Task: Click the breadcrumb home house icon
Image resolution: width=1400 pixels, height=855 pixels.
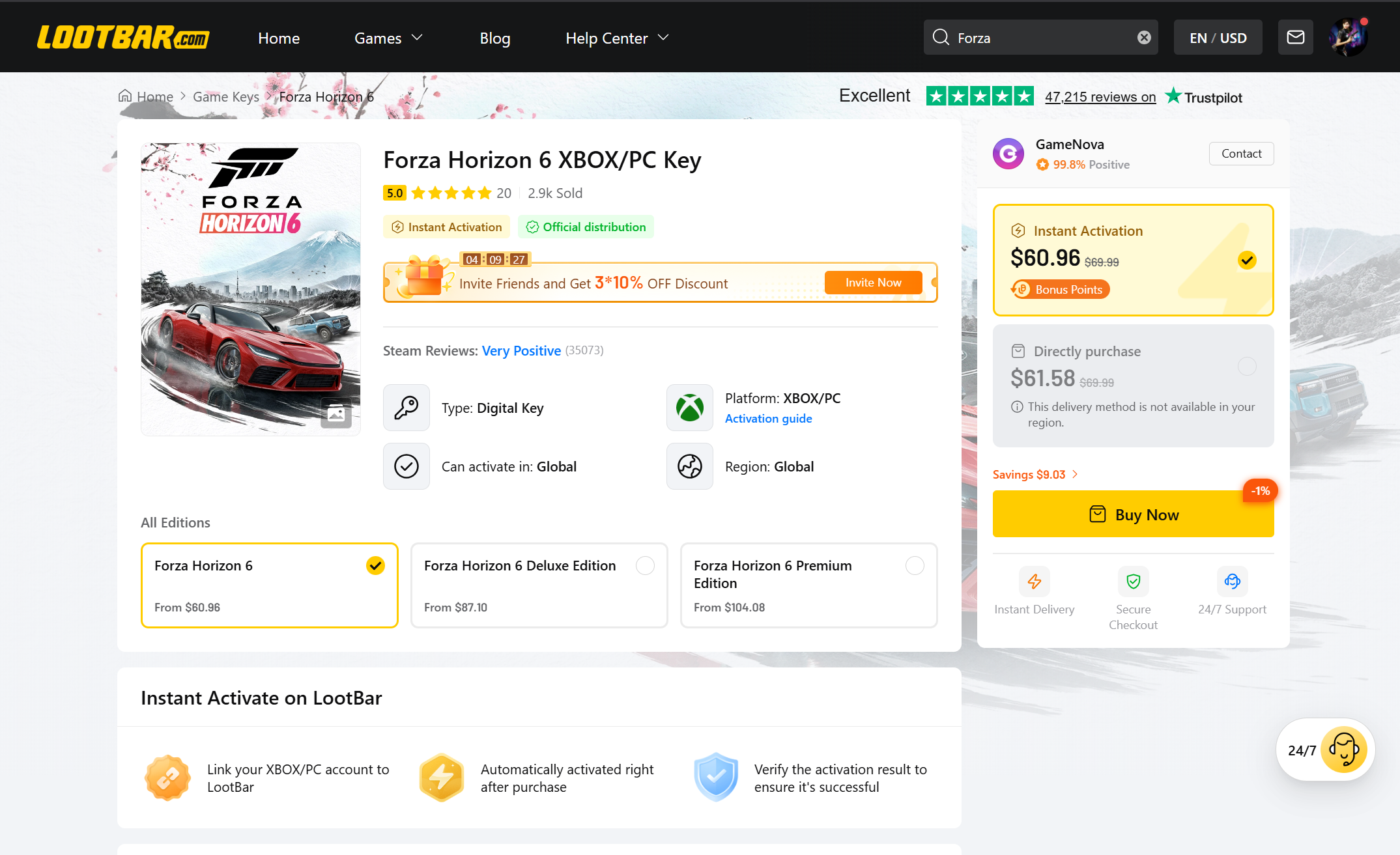Action: pos(124,96)
